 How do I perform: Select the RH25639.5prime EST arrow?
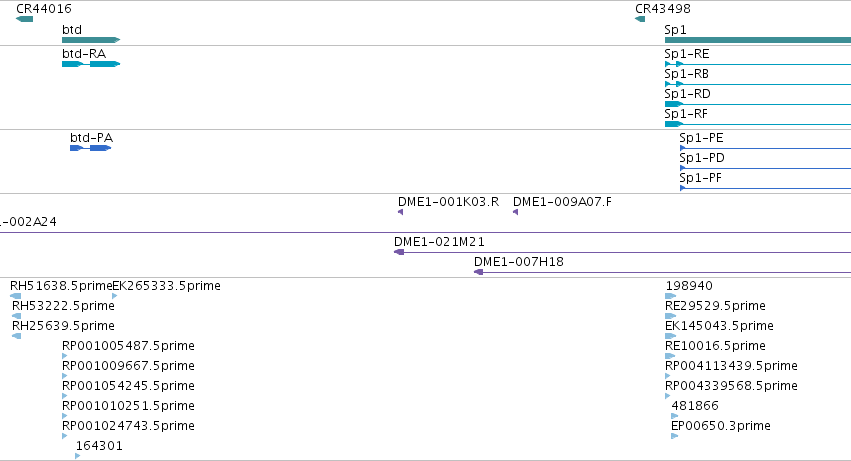click(16, 337)
